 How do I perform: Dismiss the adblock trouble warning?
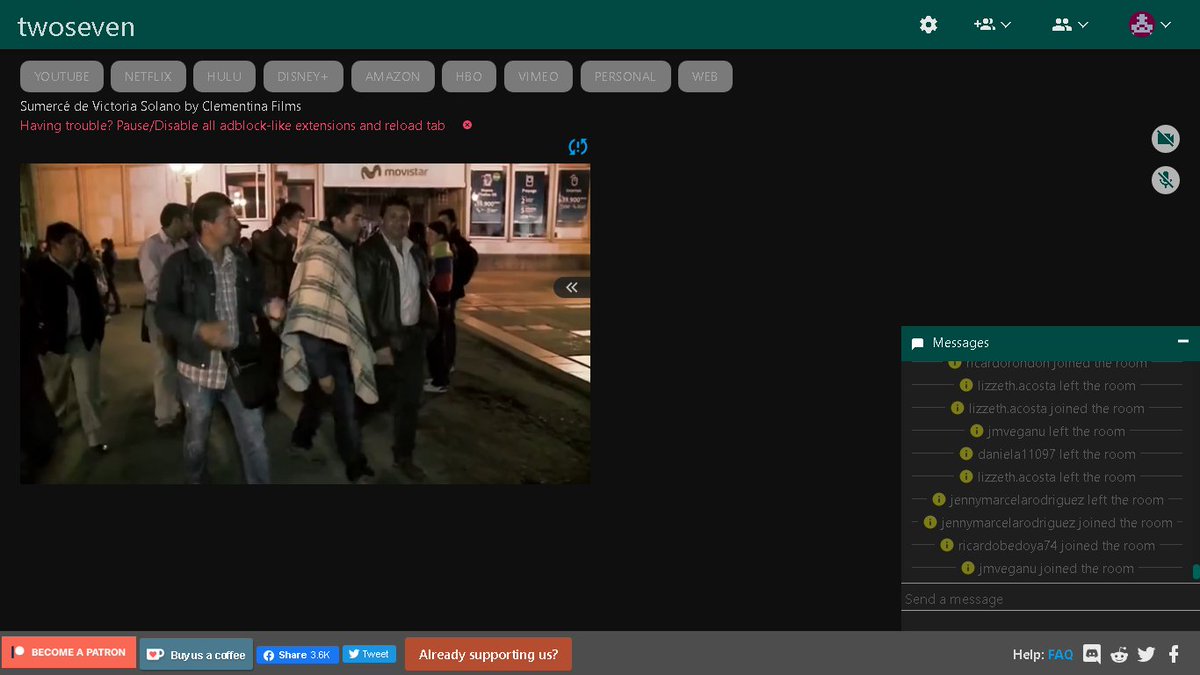point(467,125)
